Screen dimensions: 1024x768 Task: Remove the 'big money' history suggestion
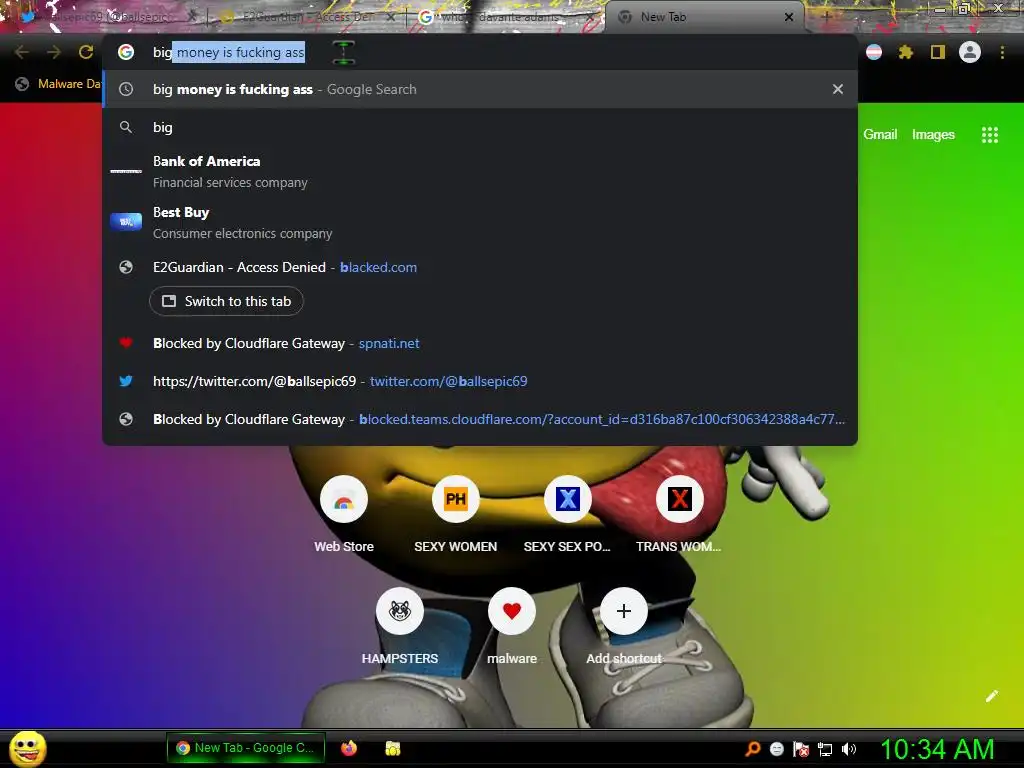[x=838, y=89]
